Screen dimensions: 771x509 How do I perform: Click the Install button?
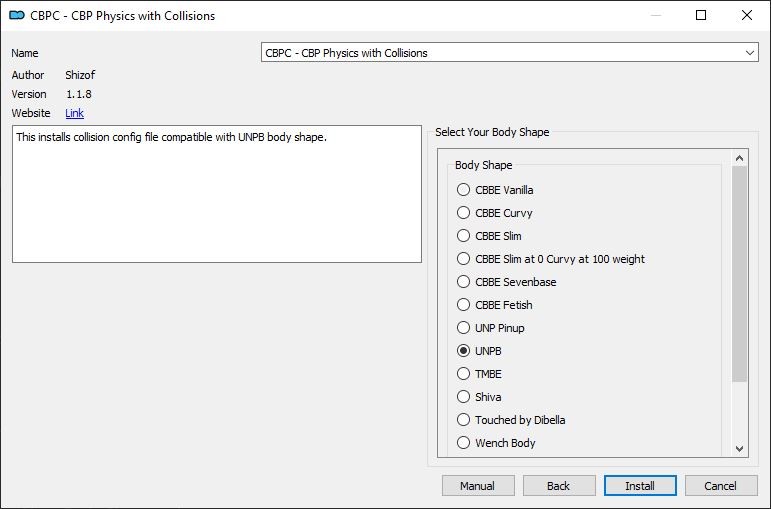coord(640,486)
